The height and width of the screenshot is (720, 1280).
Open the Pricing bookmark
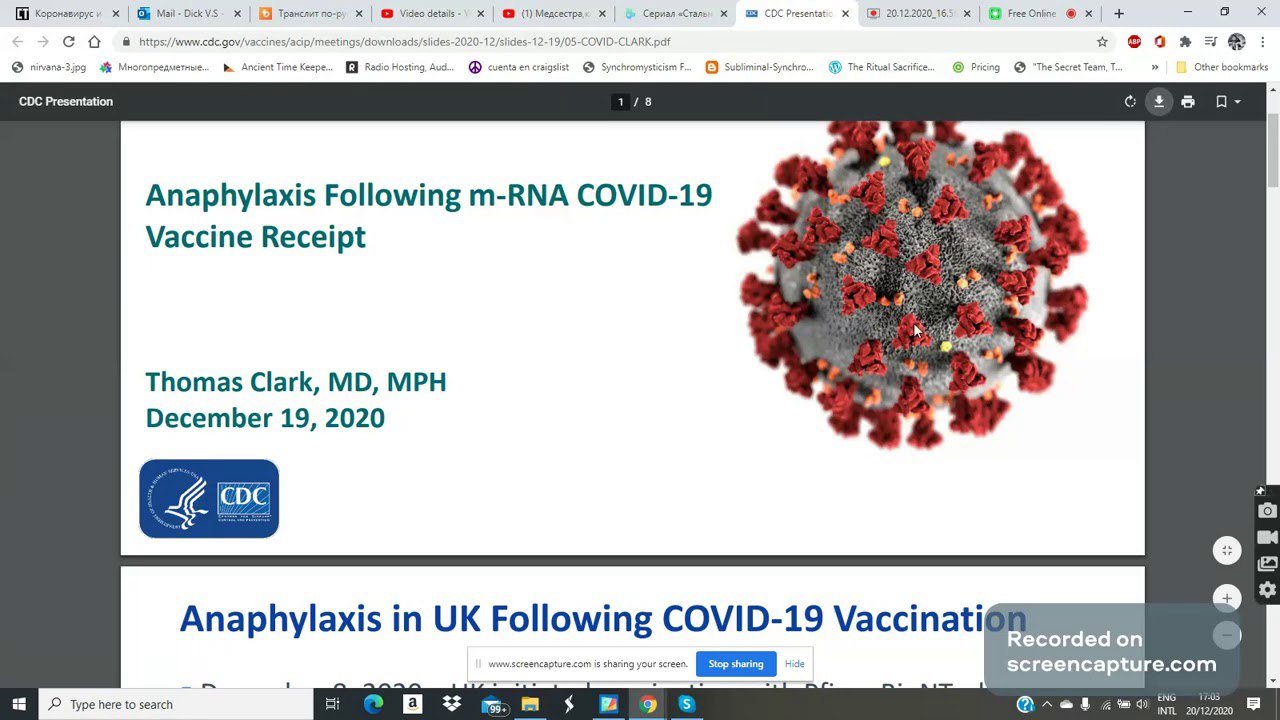coord(975,67)
